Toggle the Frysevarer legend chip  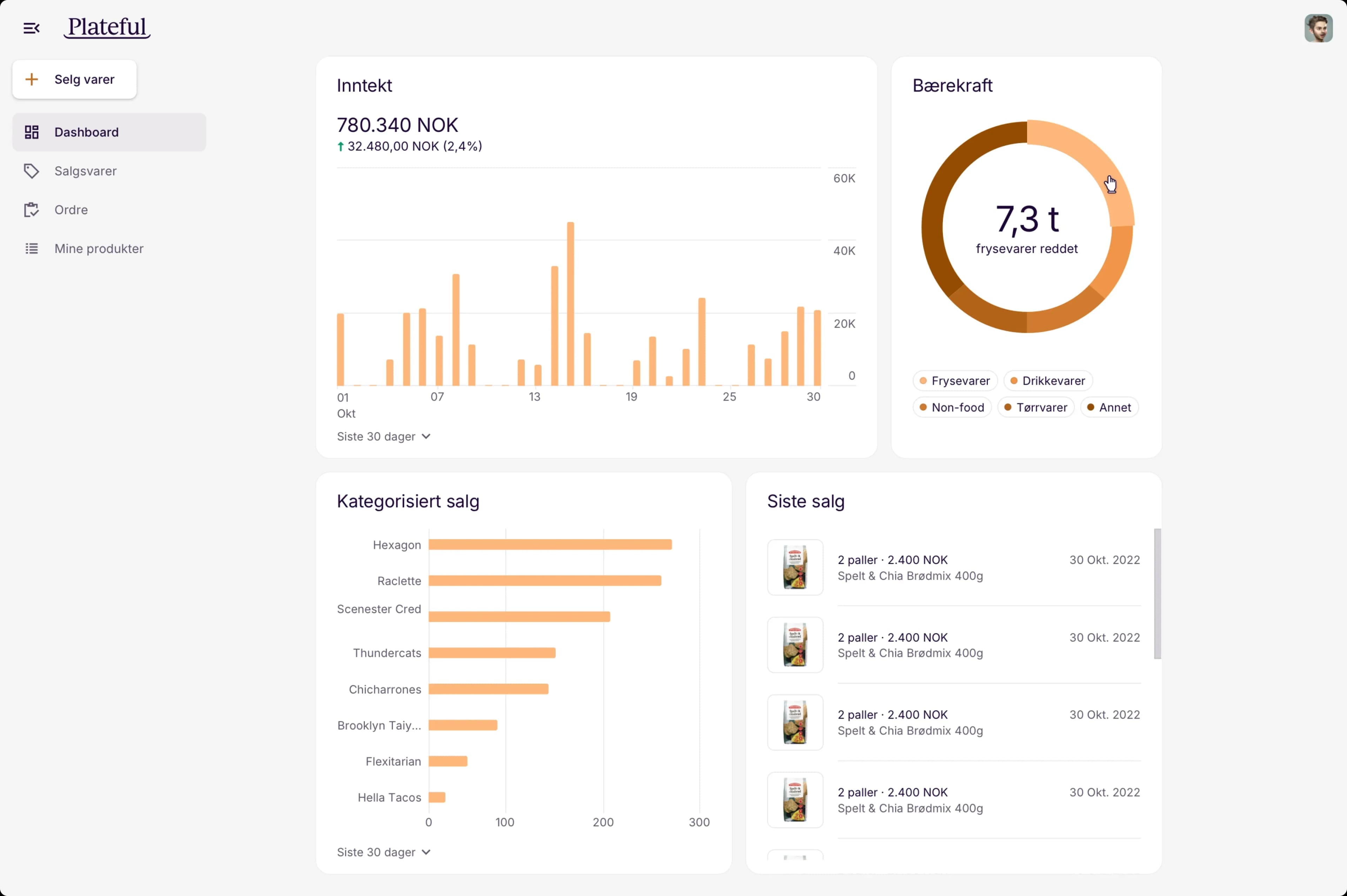click(955, 380)
